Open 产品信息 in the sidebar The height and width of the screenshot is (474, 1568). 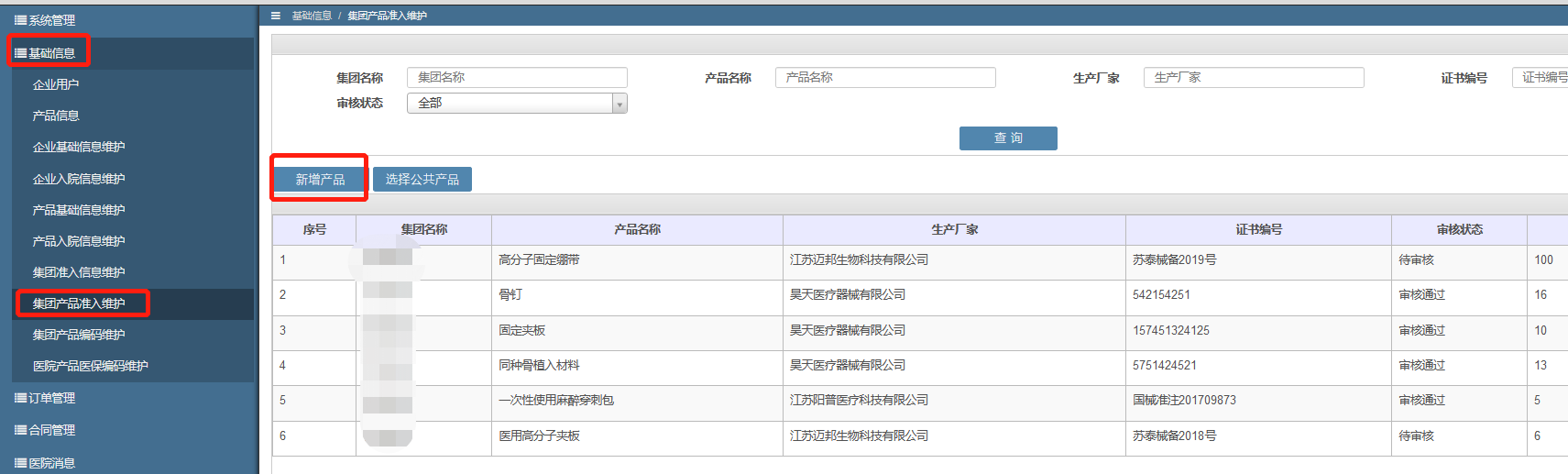[x=56, y=116]
